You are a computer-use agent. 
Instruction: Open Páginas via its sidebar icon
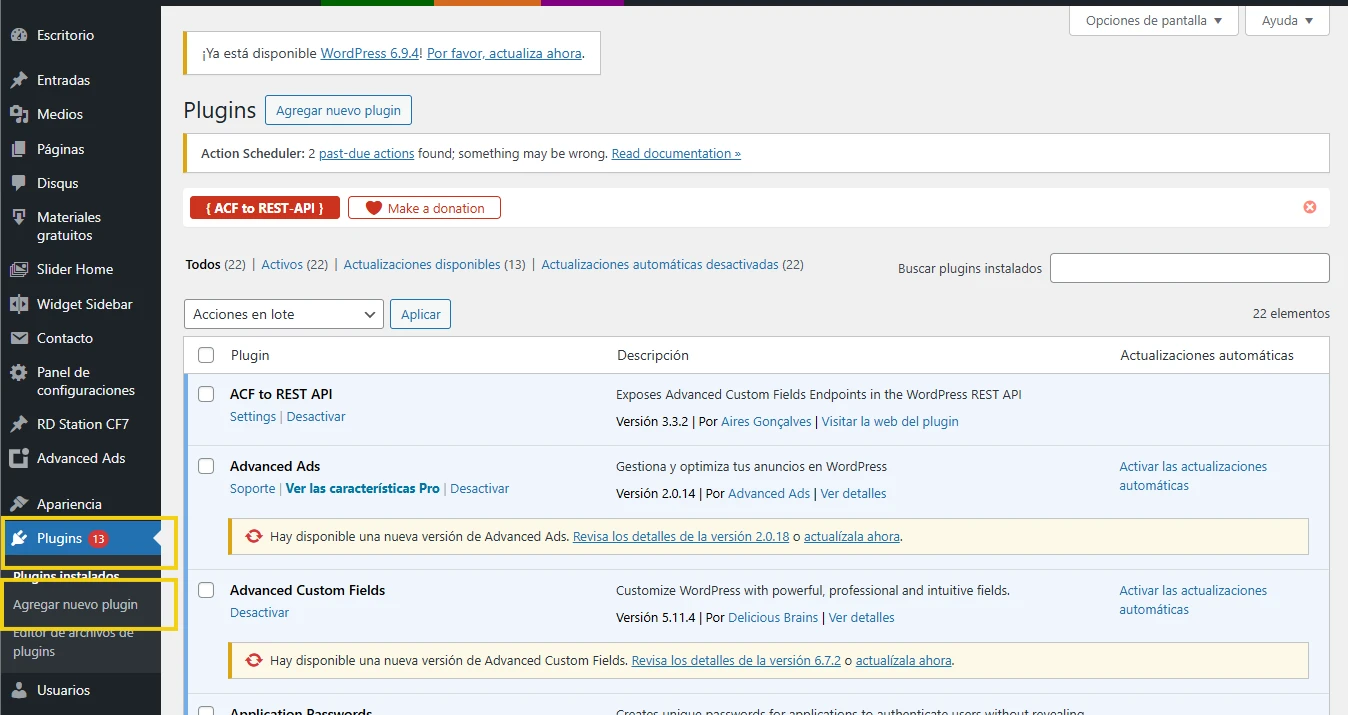(x=22, y=148)
